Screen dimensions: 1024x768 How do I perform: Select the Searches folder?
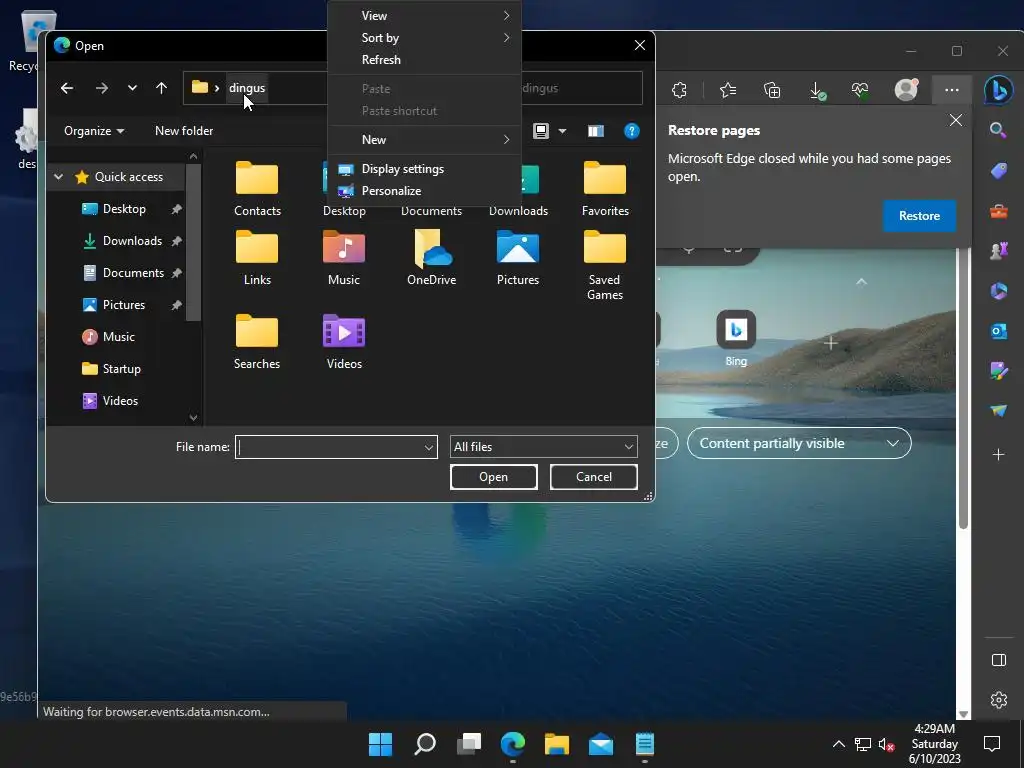(257, 342)
